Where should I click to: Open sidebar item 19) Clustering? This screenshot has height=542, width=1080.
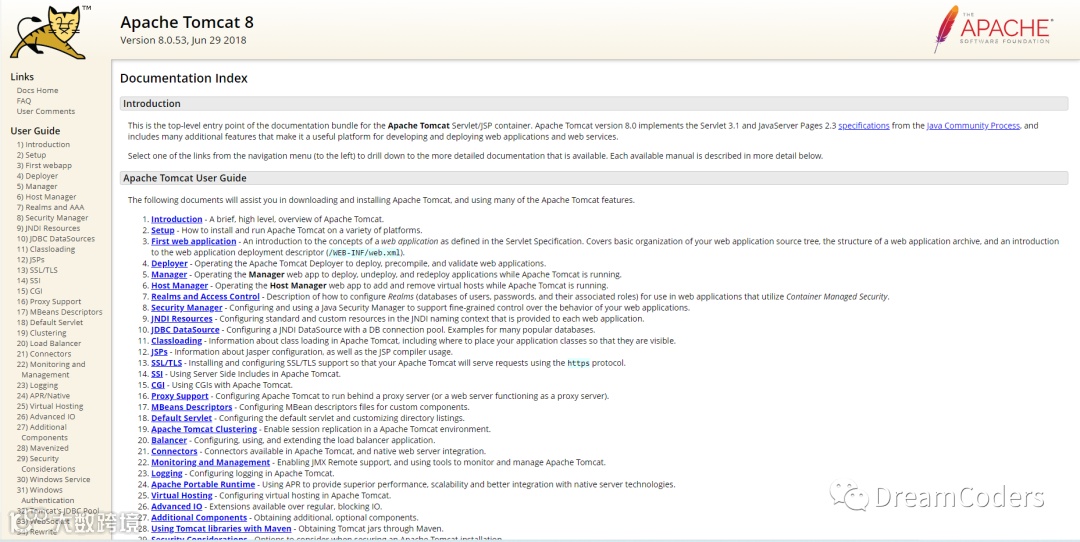click(41, 333)
